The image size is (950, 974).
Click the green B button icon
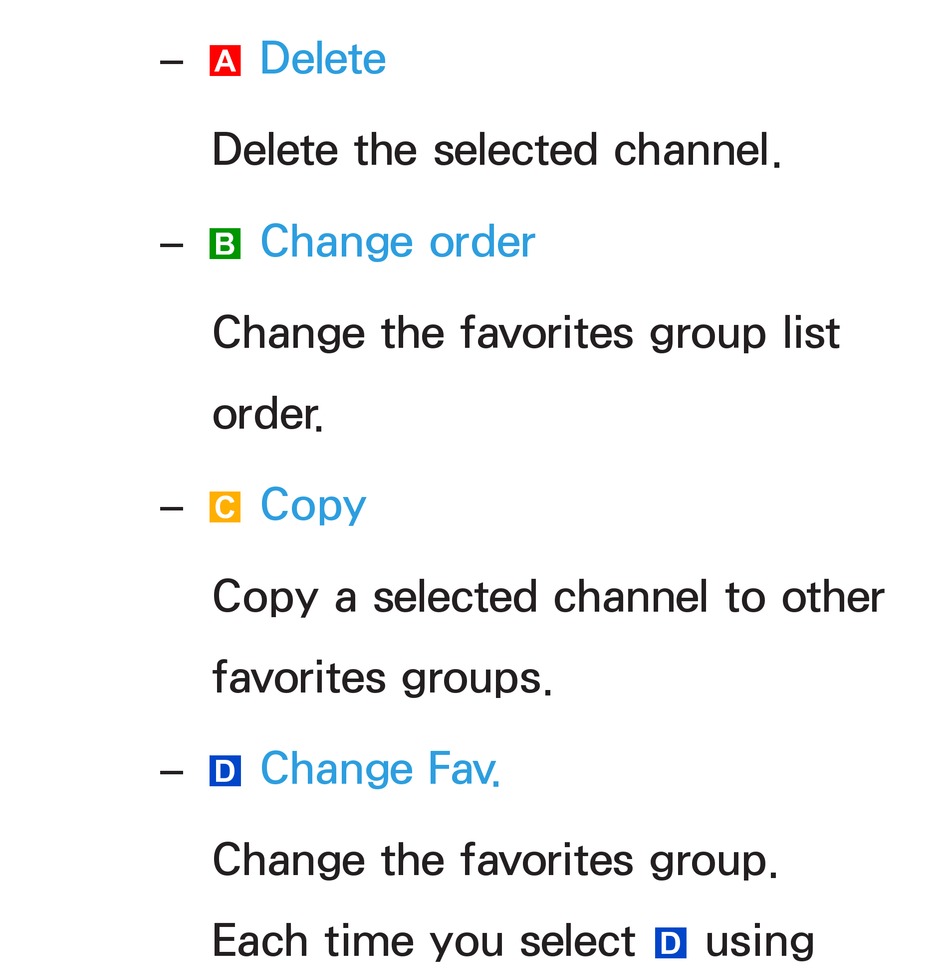(225, 244)
